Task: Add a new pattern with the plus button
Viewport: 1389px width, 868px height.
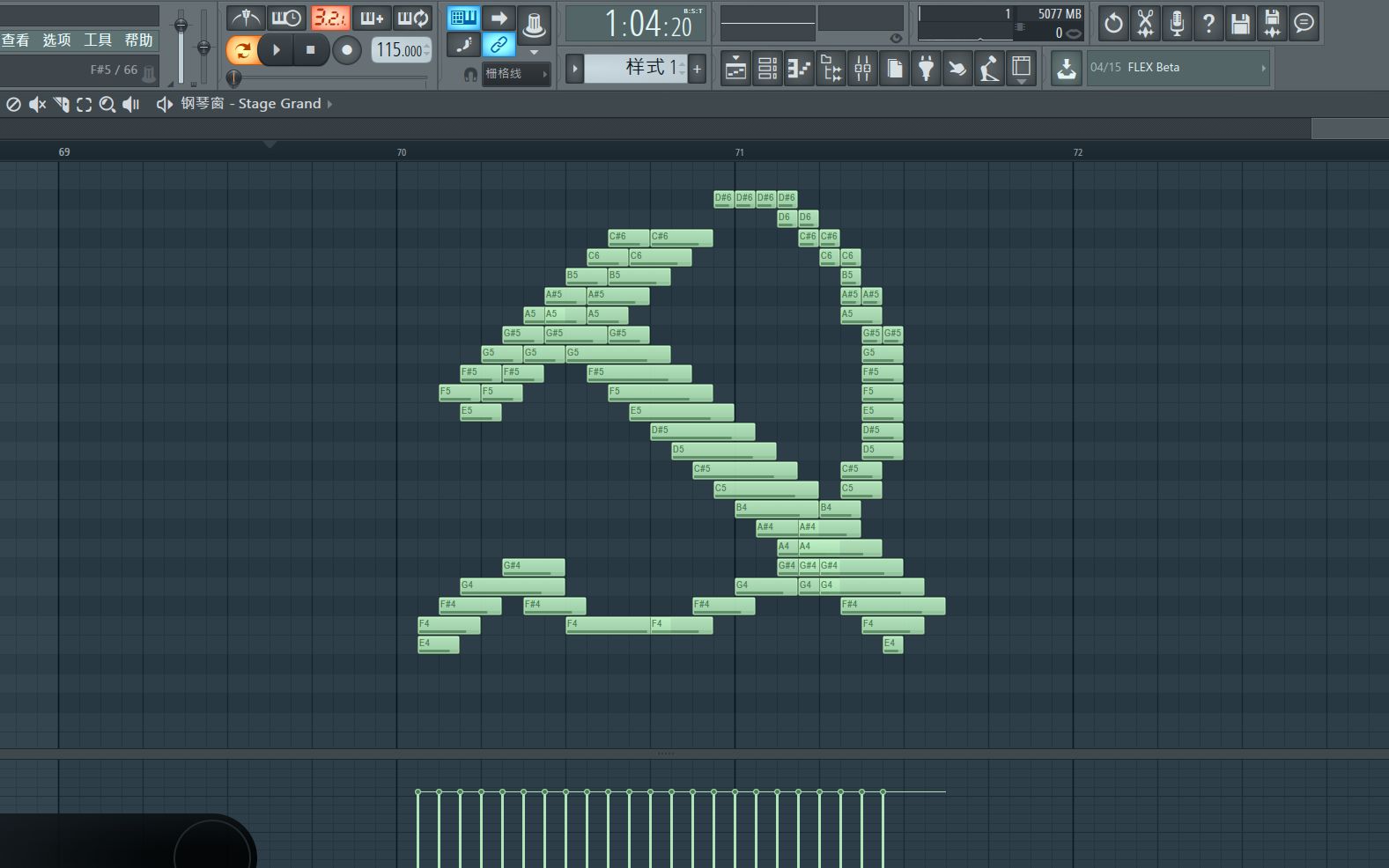Action: click(697, 69)
